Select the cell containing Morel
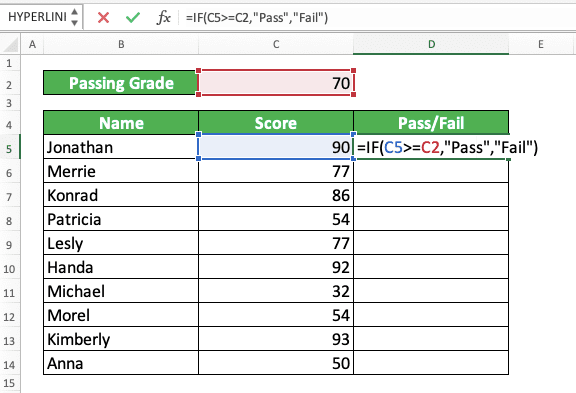The image size is (576, 393). (x=121, y=315)
